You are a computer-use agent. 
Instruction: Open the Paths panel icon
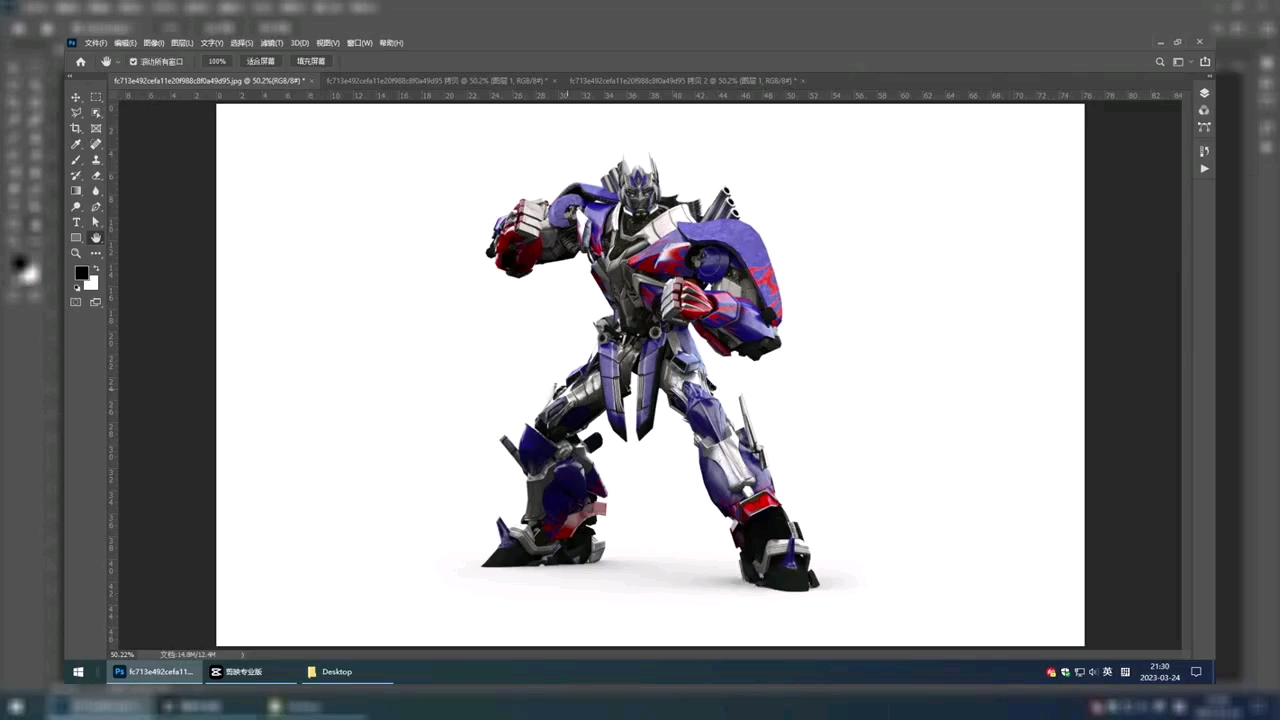point(1204,127)
